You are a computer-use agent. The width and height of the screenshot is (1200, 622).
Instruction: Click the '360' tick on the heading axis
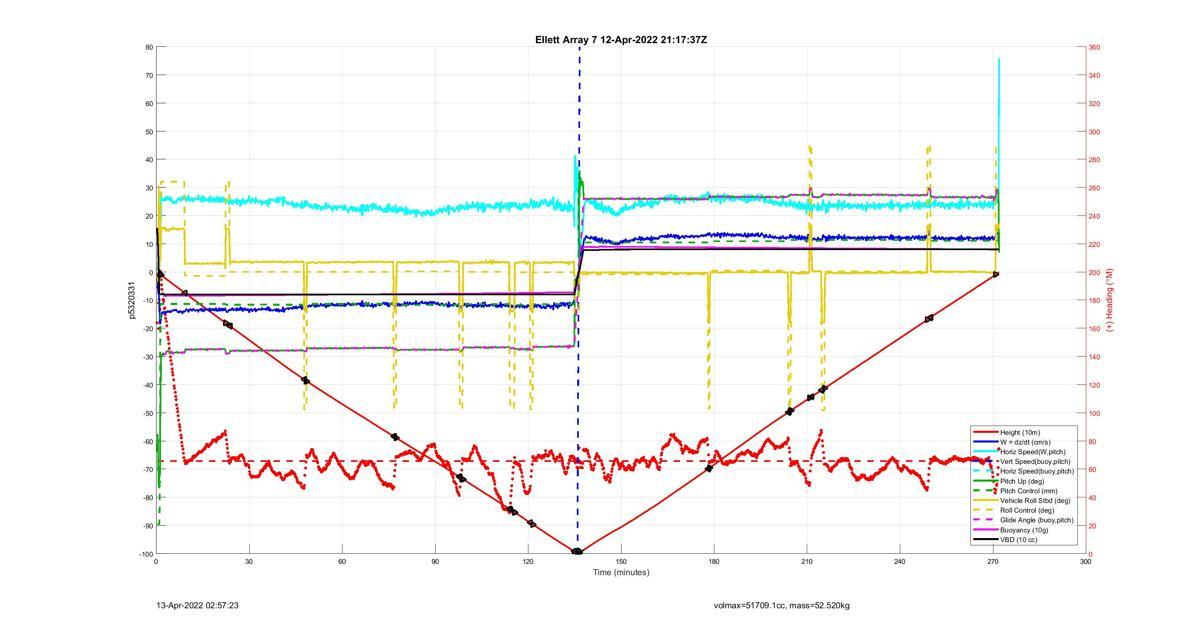click(x=1096, y=47)
